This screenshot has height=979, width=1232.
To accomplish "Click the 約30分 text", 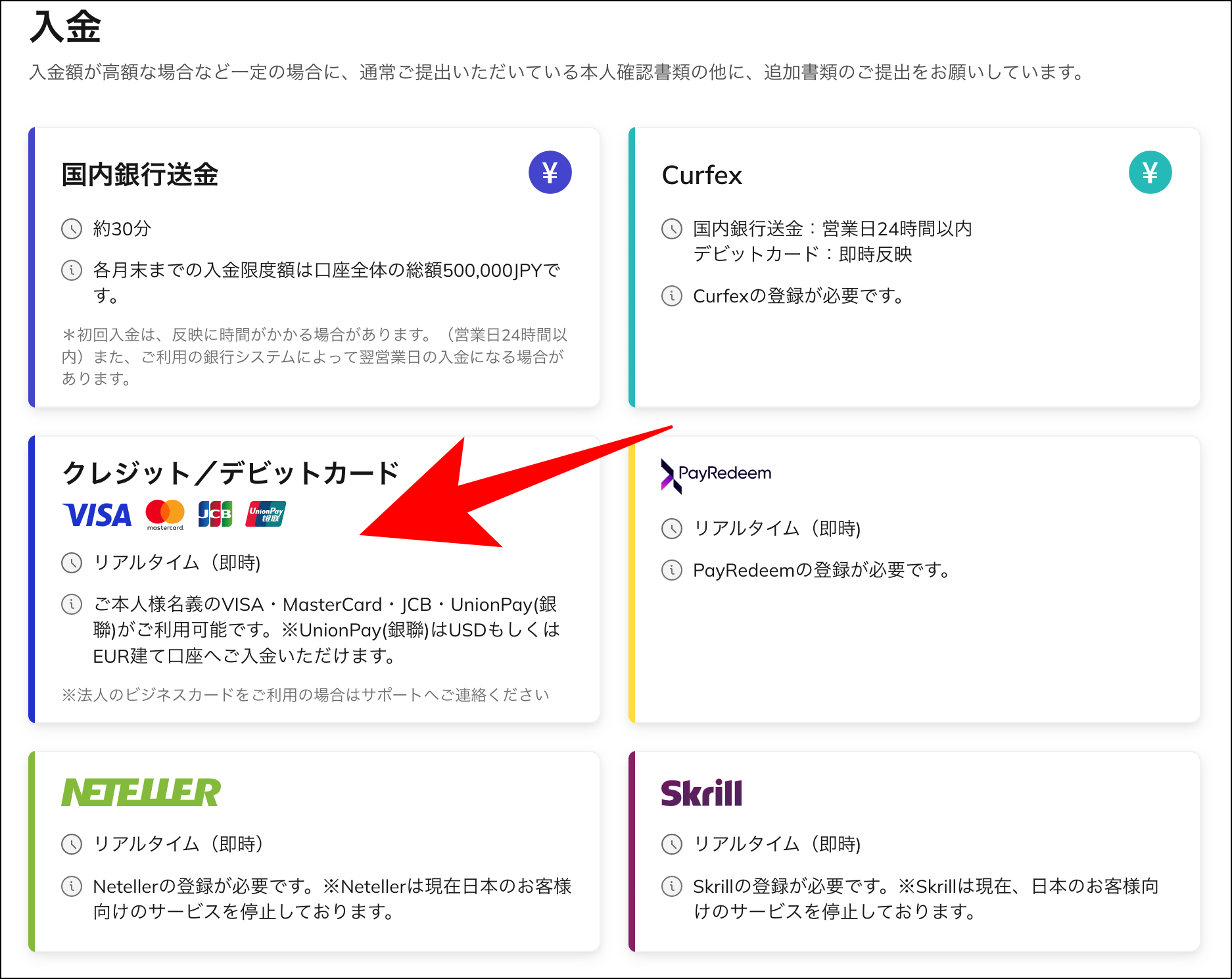I will click(x=122, y=229).
